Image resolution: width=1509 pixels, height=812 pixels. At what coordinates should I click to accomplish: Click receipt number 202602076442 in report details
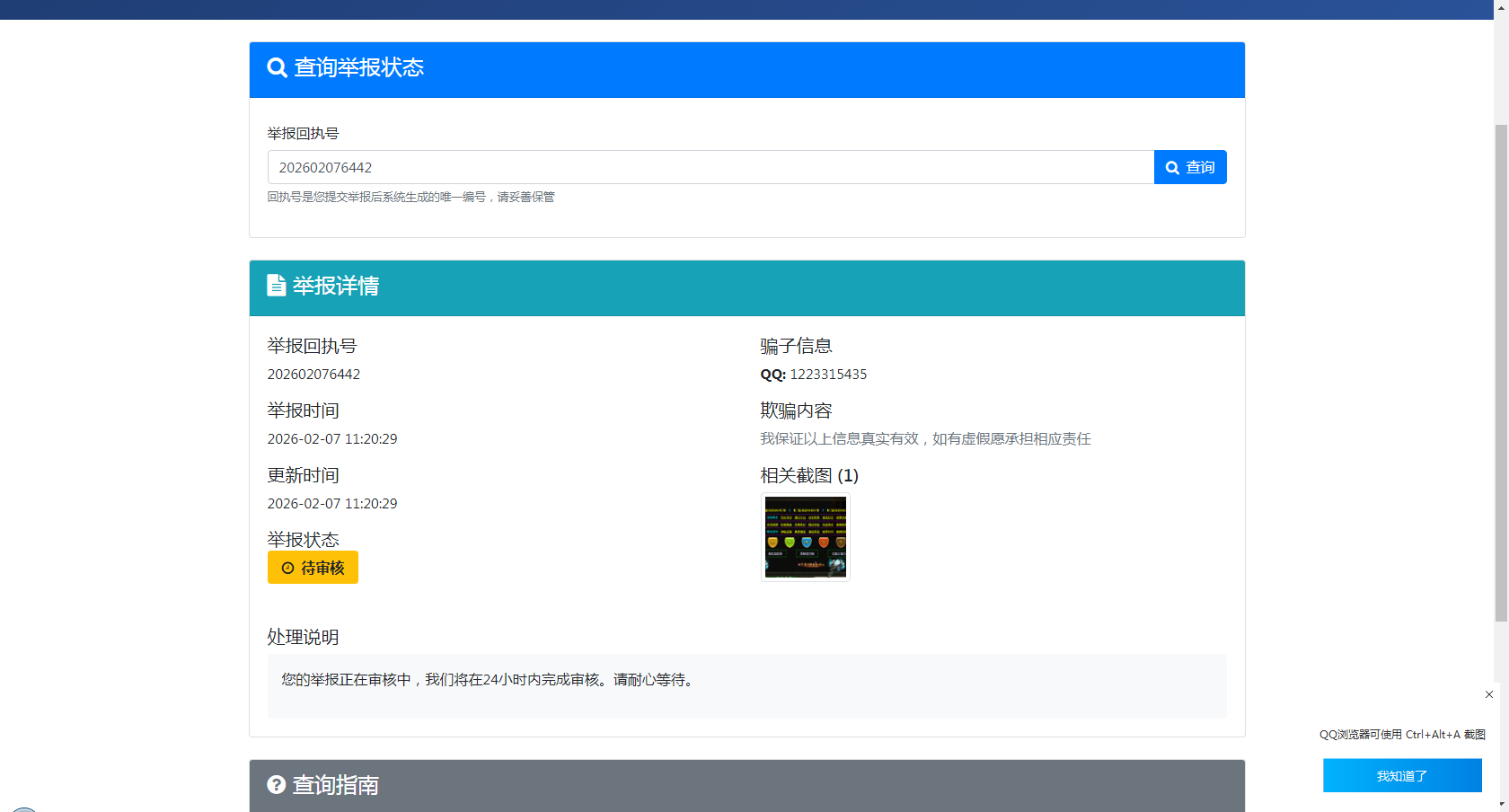[x=313, y=375]
